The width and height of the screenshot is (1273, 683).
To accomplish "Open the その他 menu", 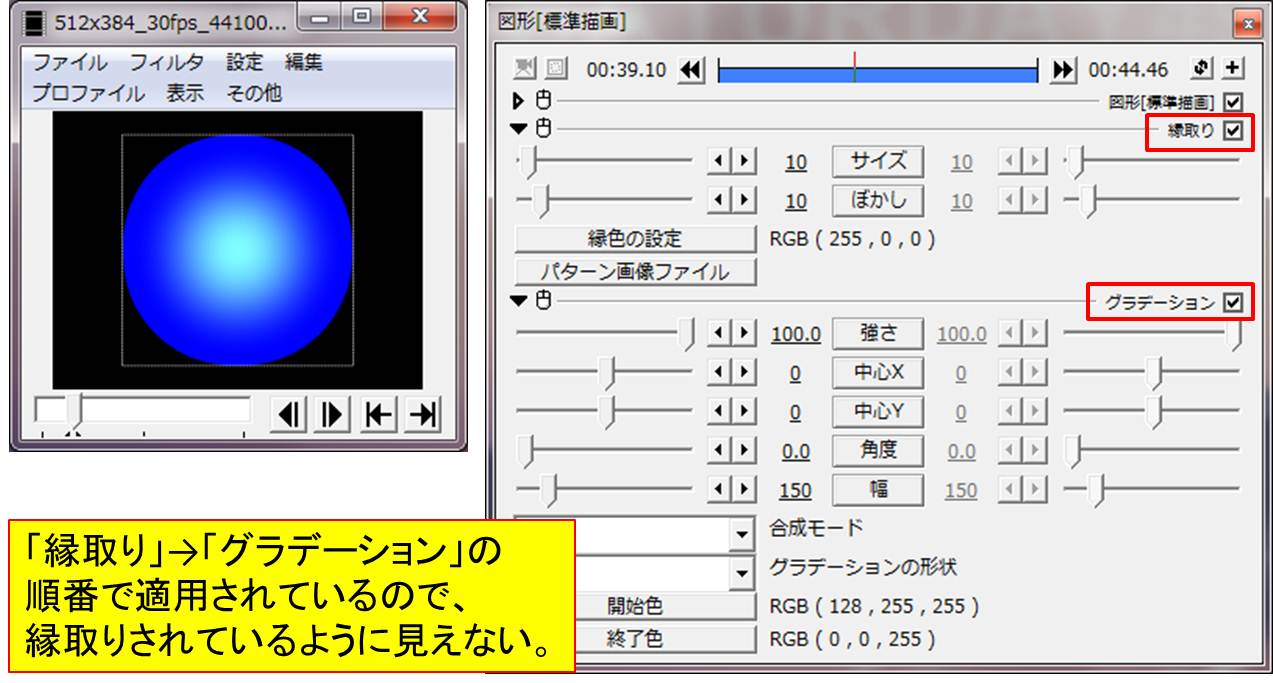I will [254, 93].
